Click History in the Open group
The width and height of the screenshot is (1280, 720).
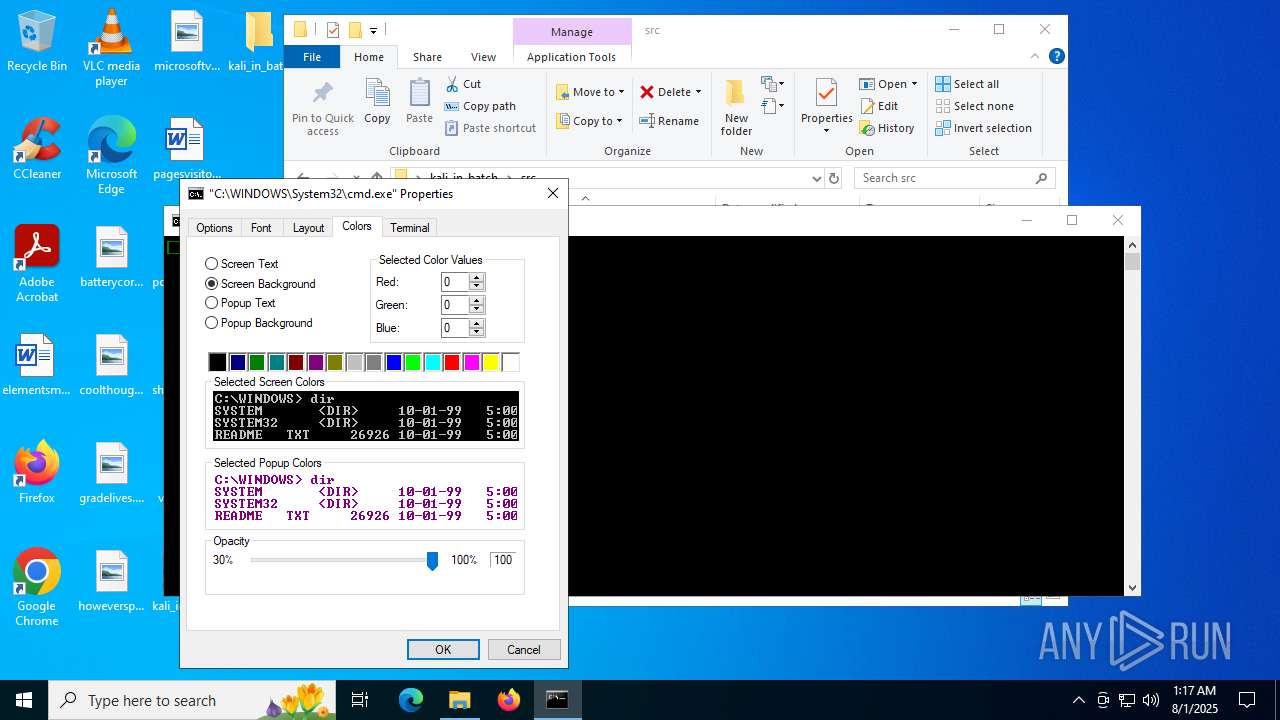click(x=887, y=128)
